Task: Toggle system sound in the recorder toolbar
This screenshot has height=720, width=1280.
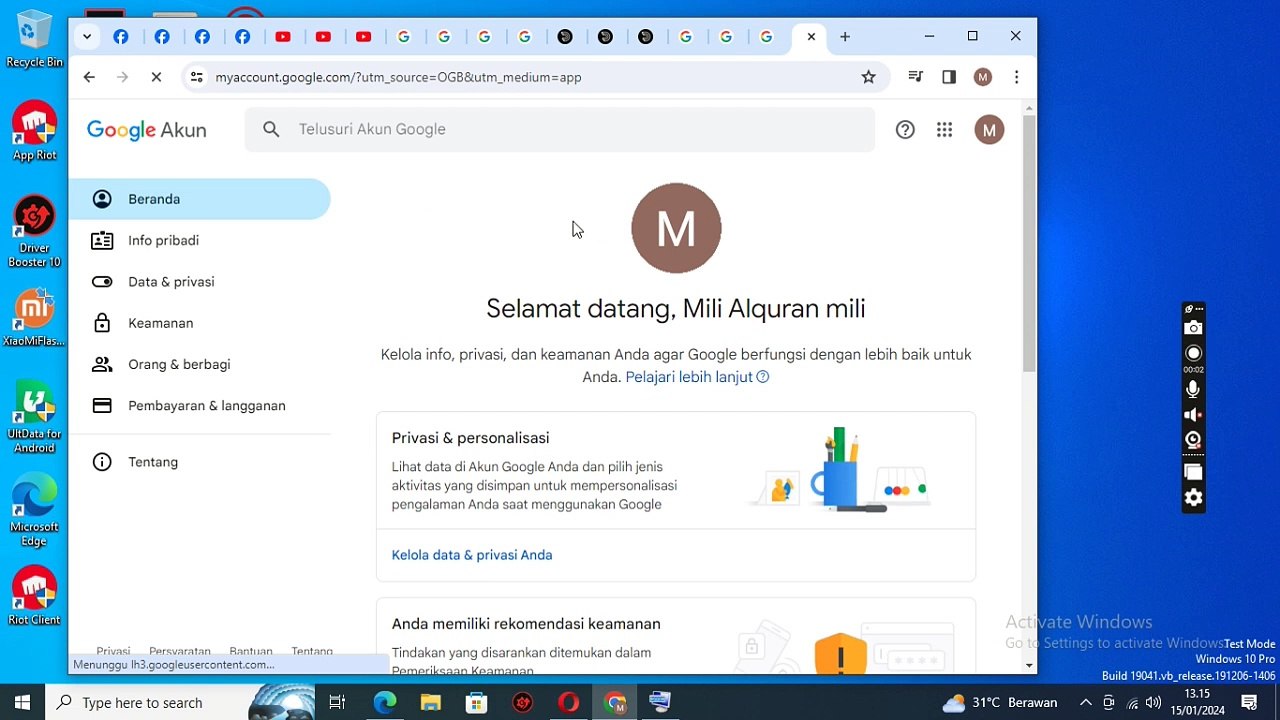Action: coord(1193,414)
